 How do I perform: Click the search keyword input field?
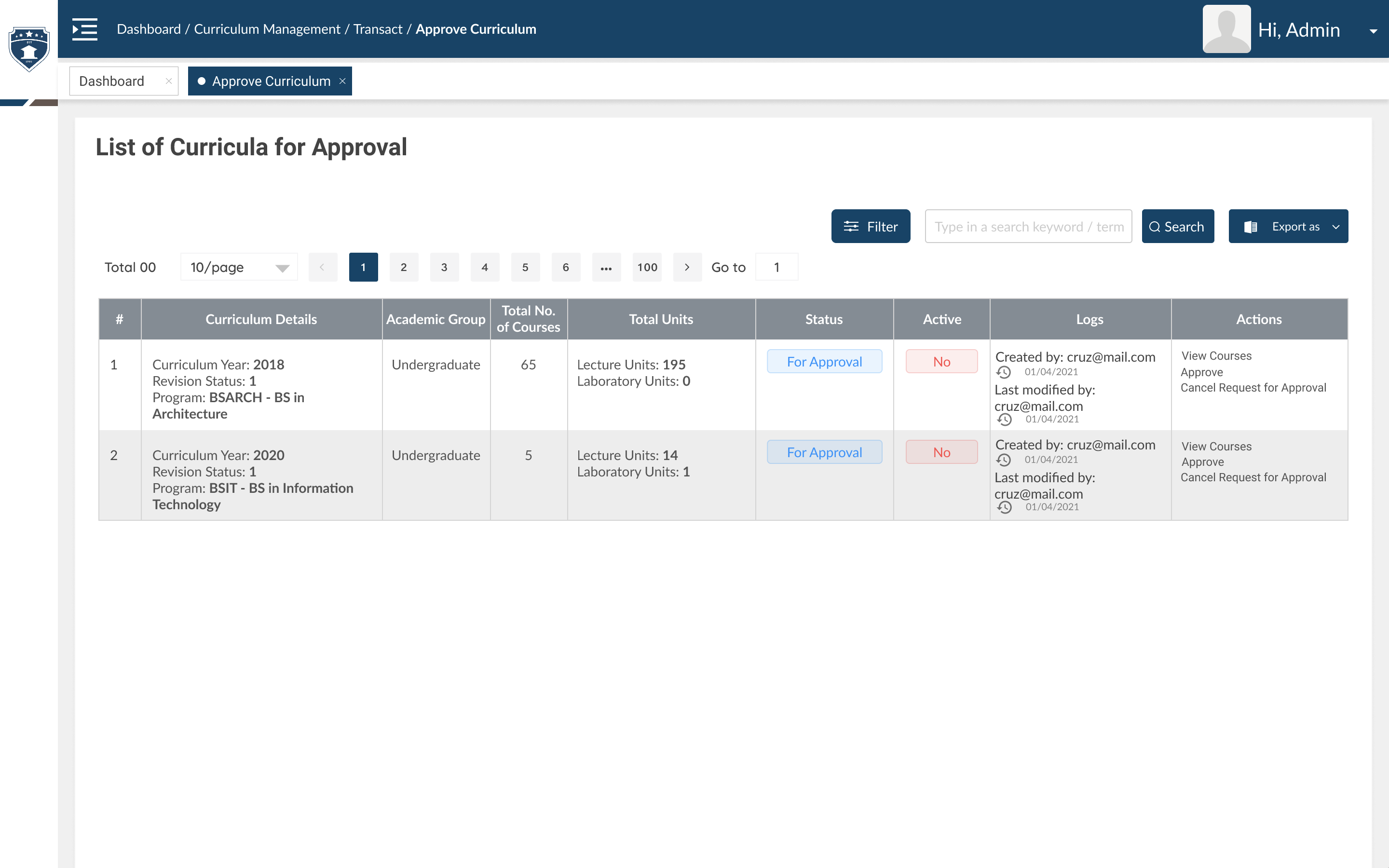click(x=1028, y=226)
